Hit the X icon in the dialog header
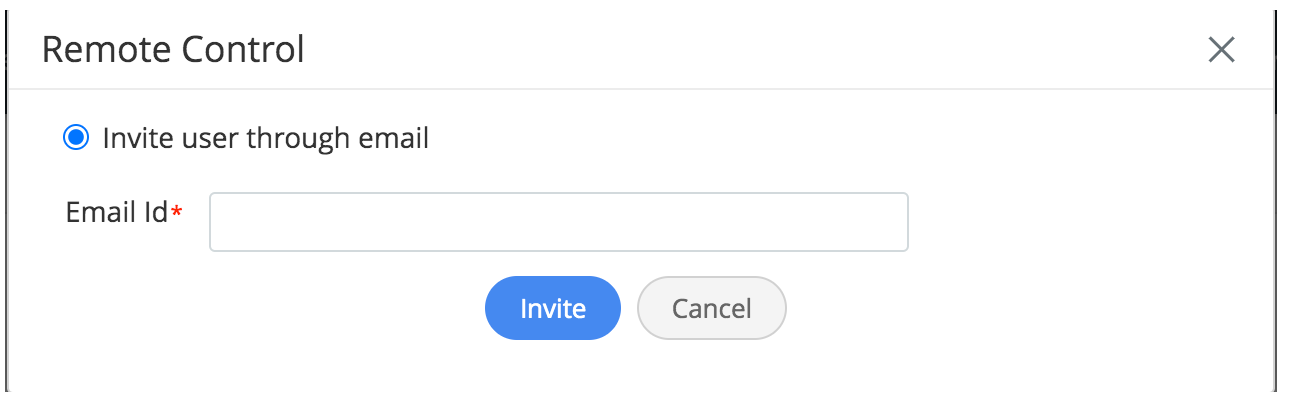Viewport: 1311px width, 405px height. coord(1221,50)
